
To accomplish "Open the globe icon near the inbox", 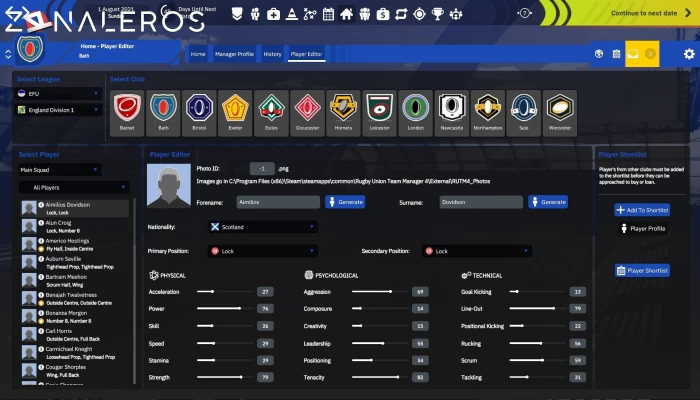I will 599,54.
